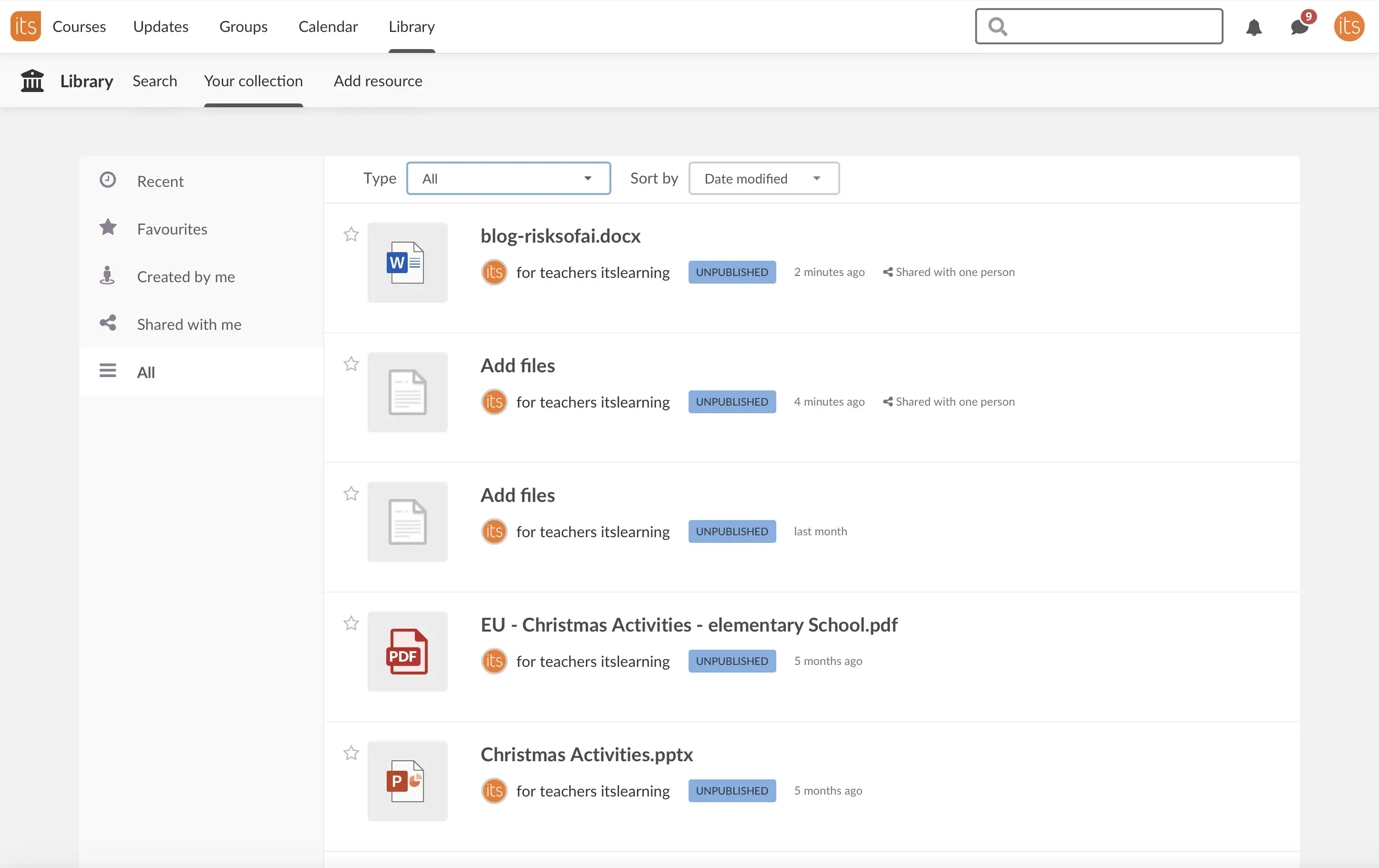This screenshot has width=1379, height=868.
Task: Favourite the EU Christmas Activities PDF
Action: (x=351, y=623)
